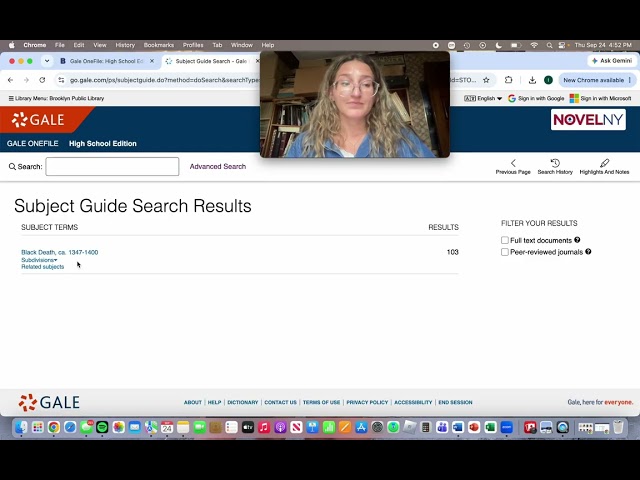Open Chrome downloads icon
Viewport: 640px width, 480px height.
[532, 80]
